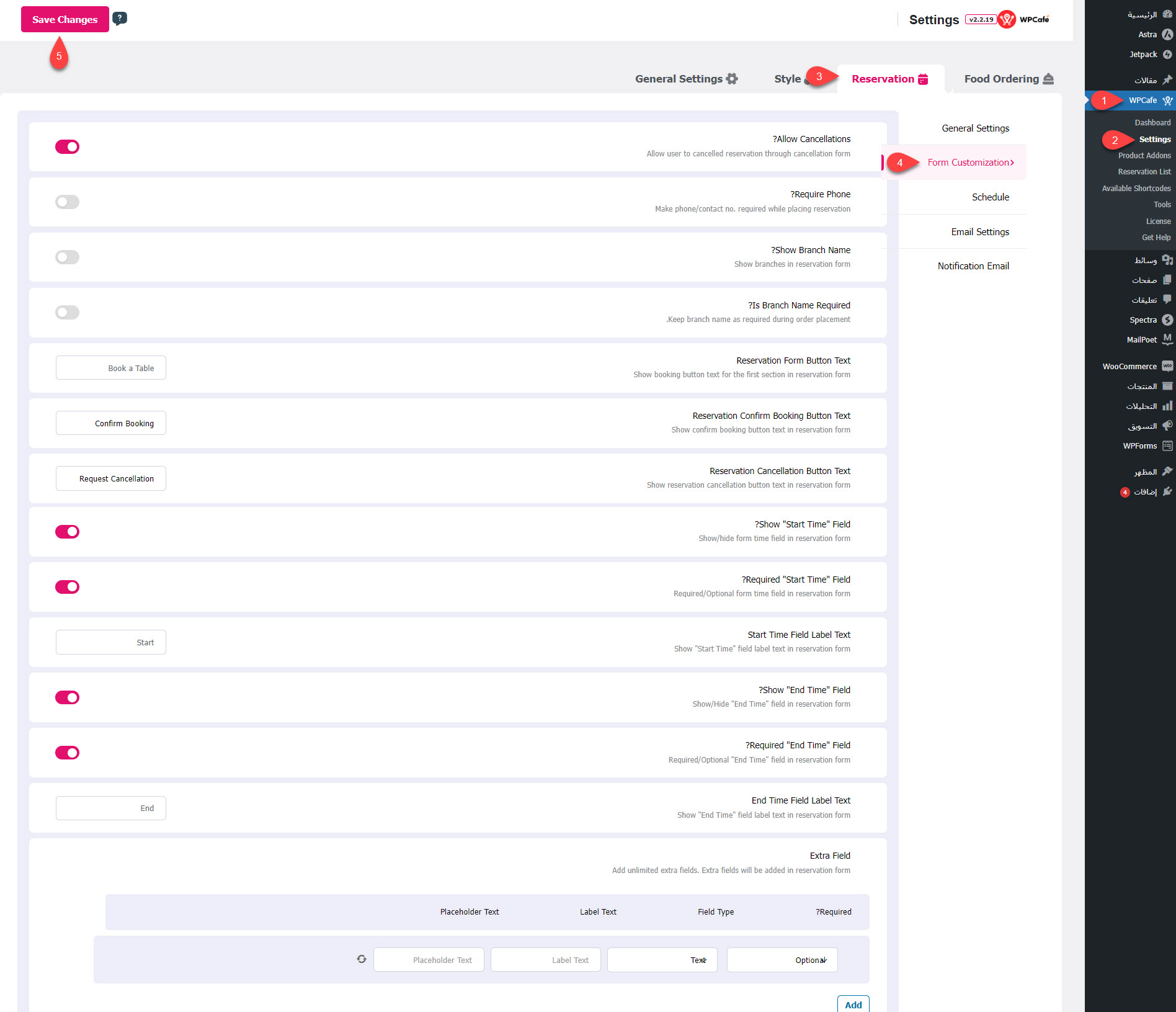
Task: Click the WPForms icon in sidebar
Action: (x=1167, y=446)
